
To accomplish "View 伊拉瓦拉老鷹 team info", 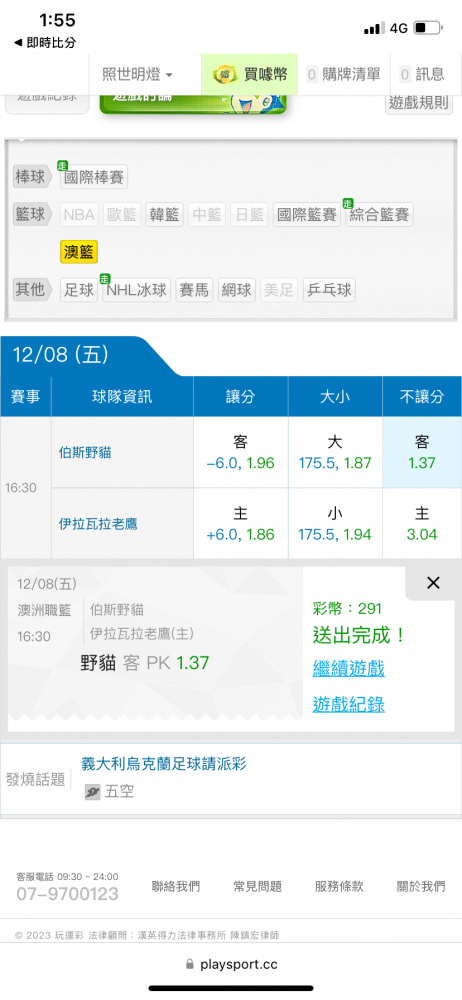I will tap(98, 524).
